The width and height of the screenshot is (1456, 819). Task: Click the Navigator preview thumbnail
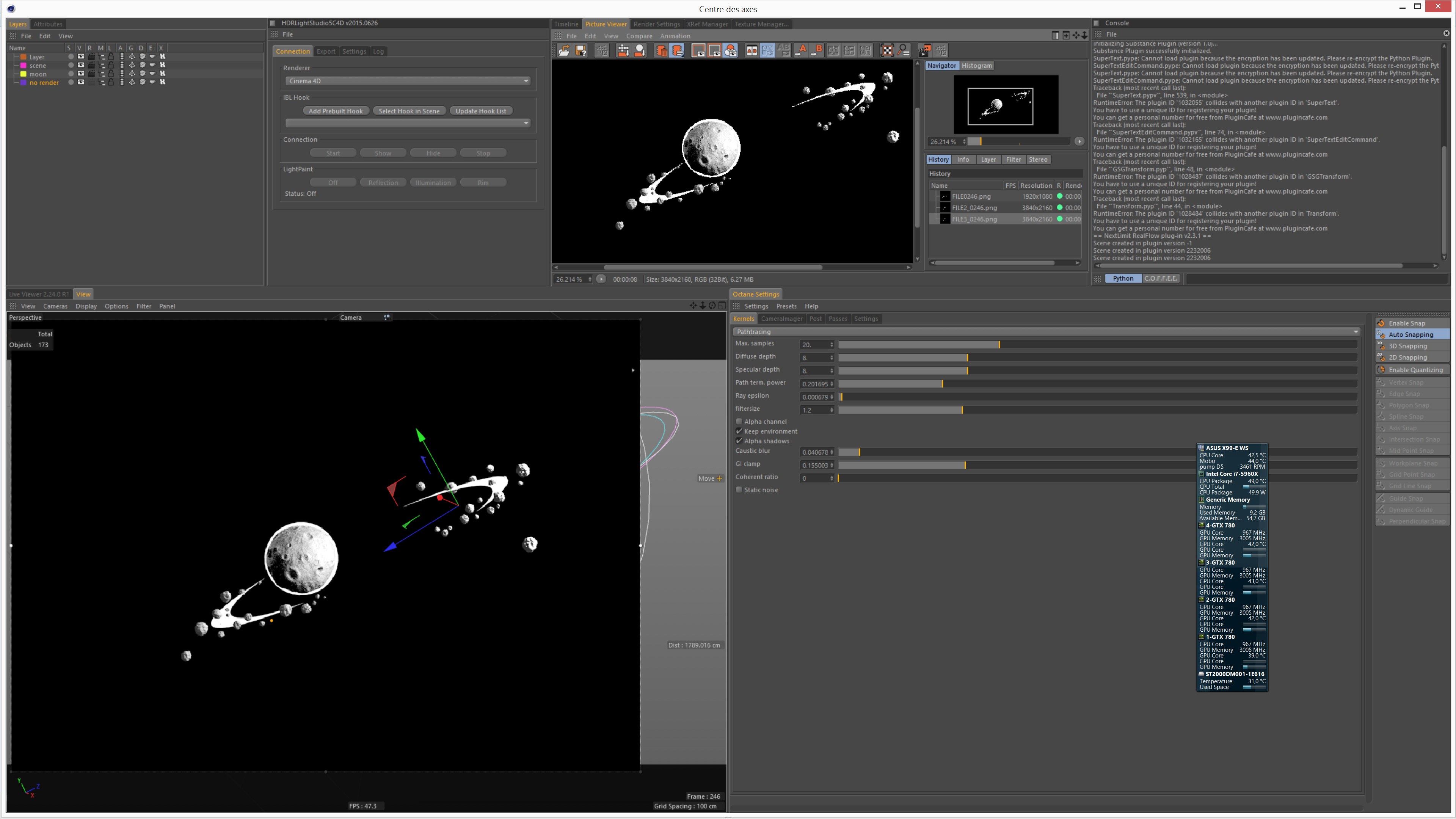pos(1006,105)
